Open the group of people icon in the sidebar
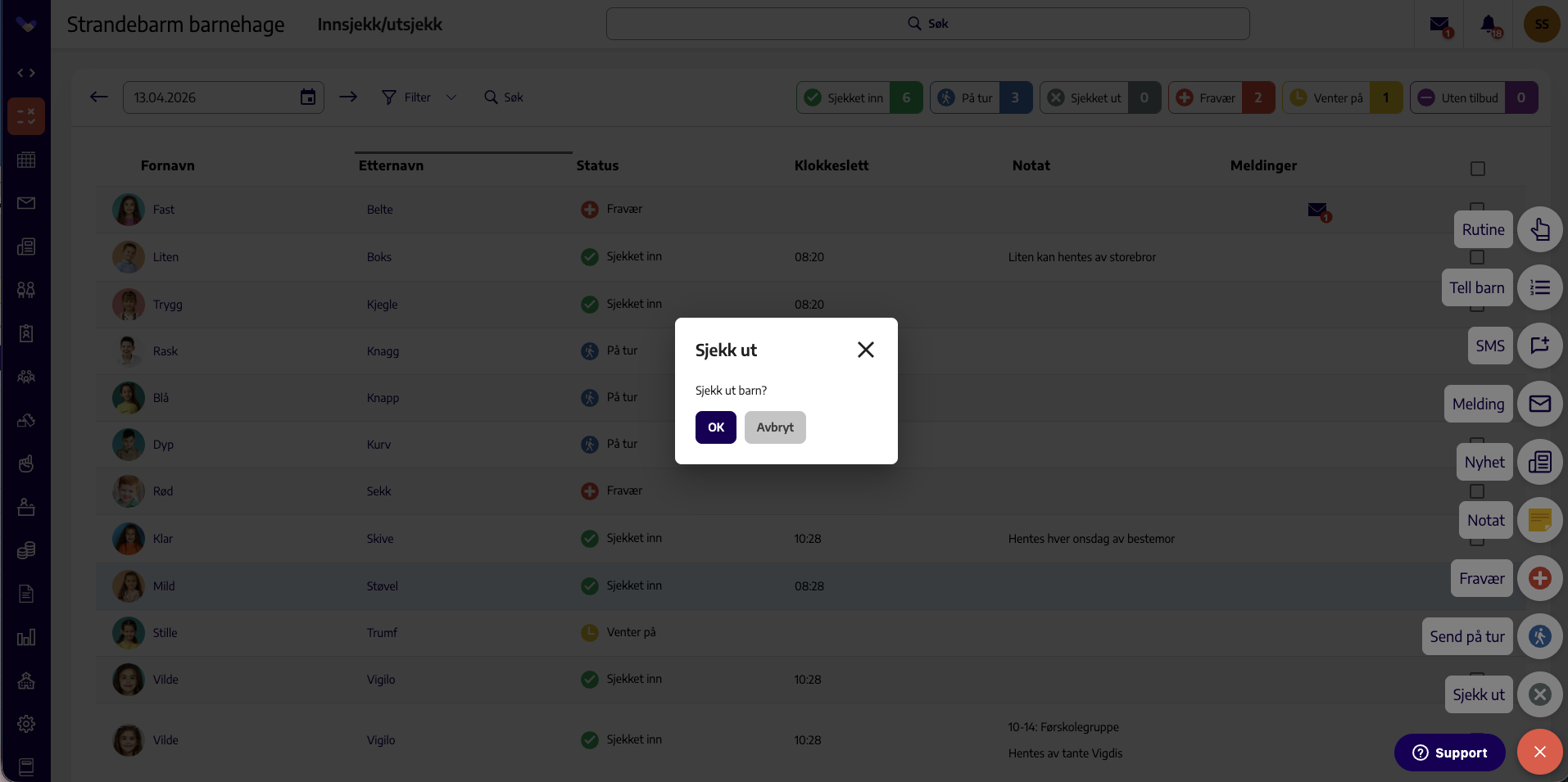 26,377
